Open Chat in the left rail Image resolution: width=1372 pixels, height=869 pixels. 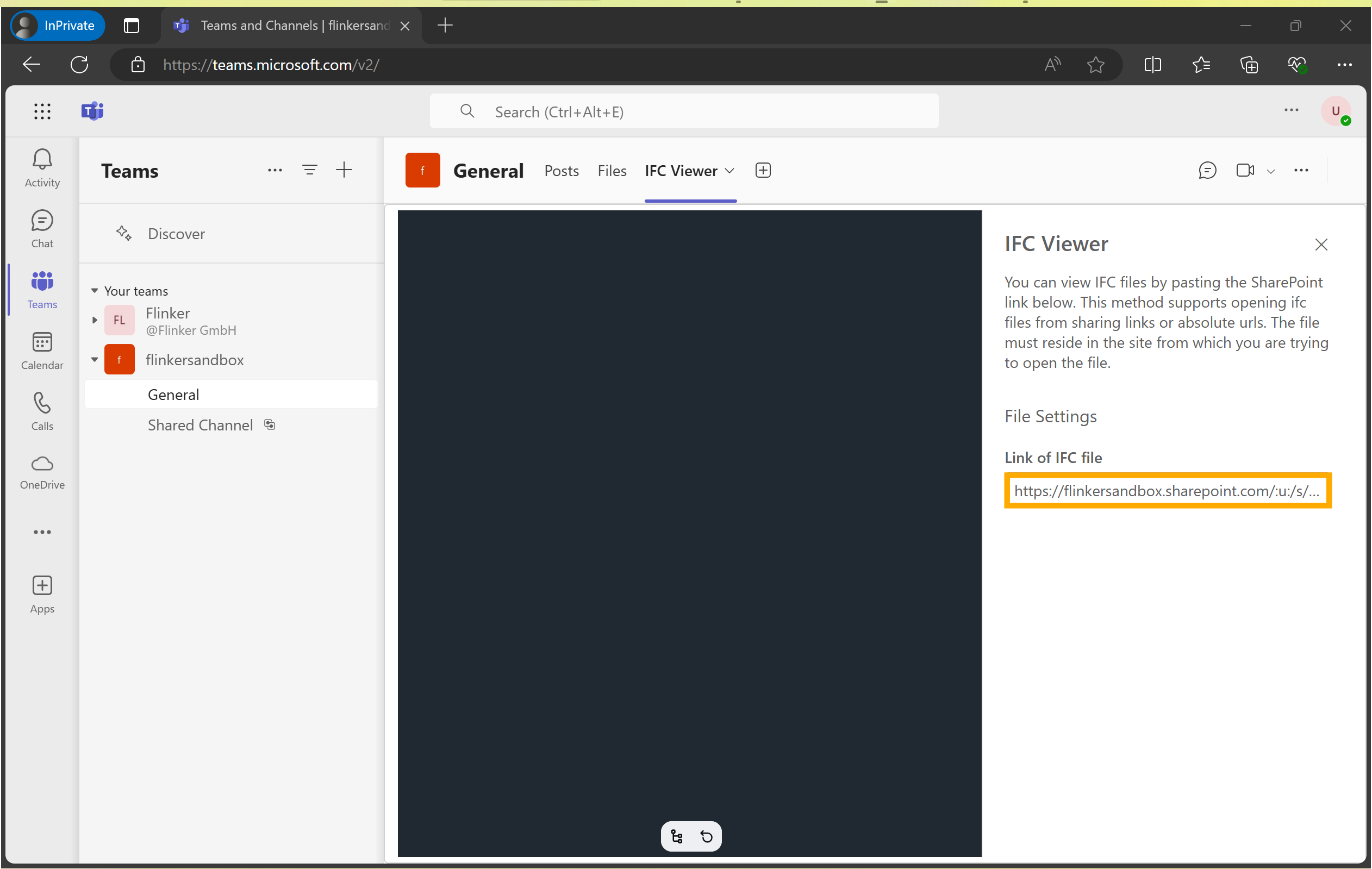point(42,229)
